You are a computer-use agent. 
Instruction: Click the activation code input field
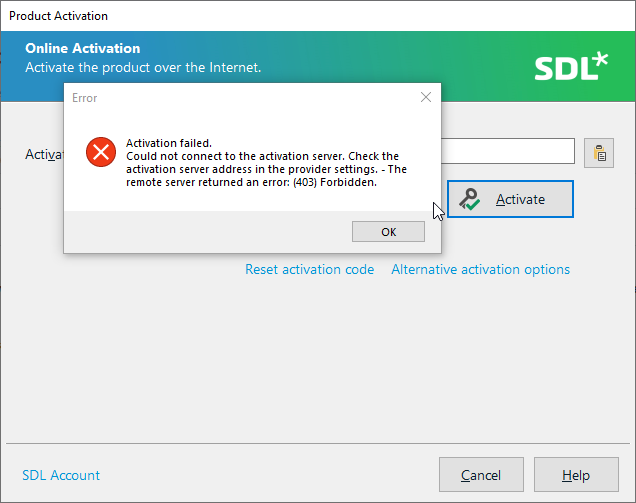pyautogui.click(x=508, y=151)
